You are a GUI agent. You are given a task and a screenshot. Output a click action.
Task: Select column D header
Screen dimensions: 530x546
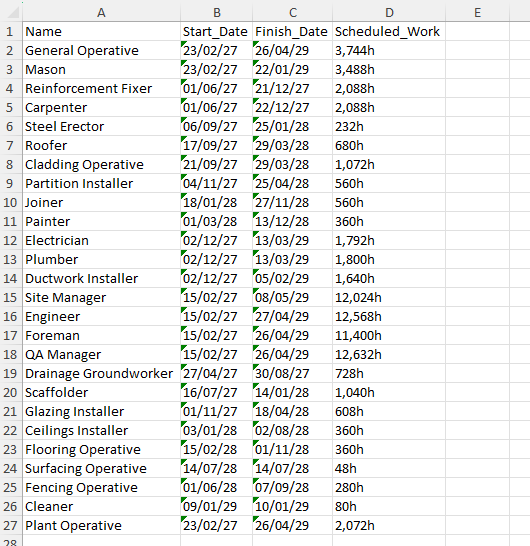(x=389, y=13)
